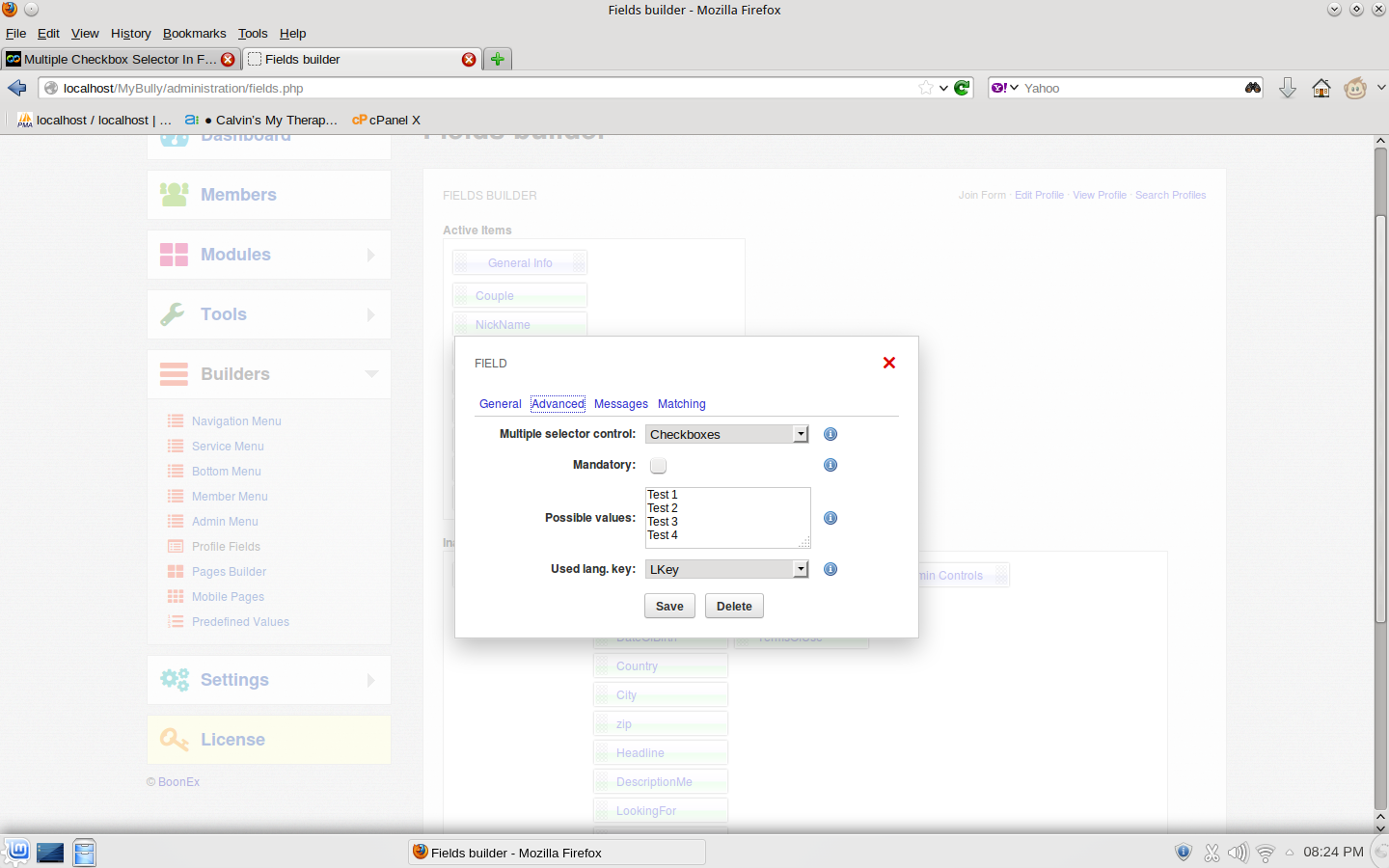Open a new tab with plus icon
This screenshot has height=868, width=1389.
tap(497, 59)
